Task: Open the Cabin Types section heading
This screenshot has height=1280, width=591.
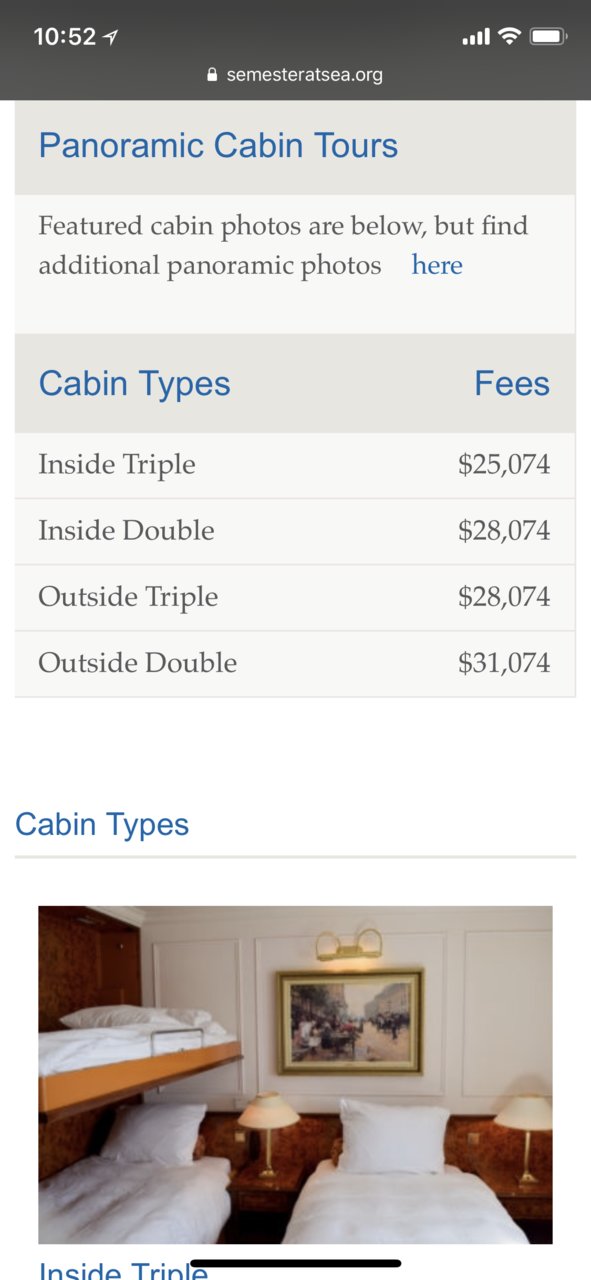Action: coord(102,825)
